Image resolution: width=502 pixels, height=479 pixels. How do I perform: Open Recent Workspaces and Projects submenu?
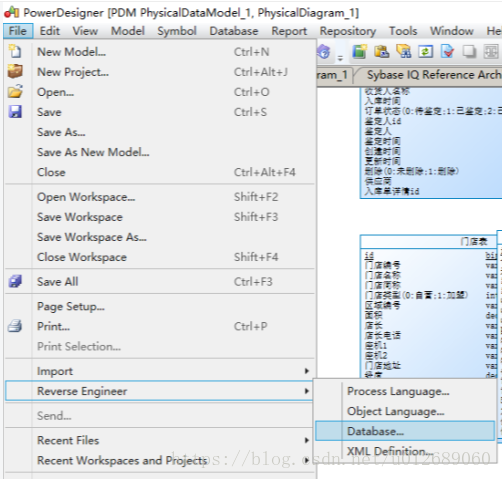[x=160, y=460]
